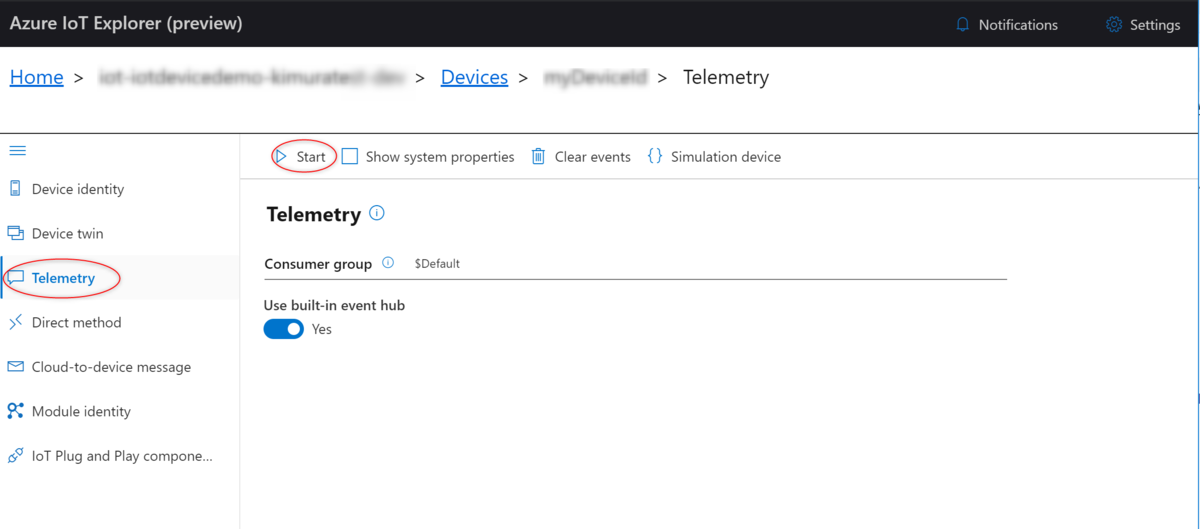Viewport: 1200px width, 529px height.
Task: Click the Devices breadcrumb link
Action: 474,77
